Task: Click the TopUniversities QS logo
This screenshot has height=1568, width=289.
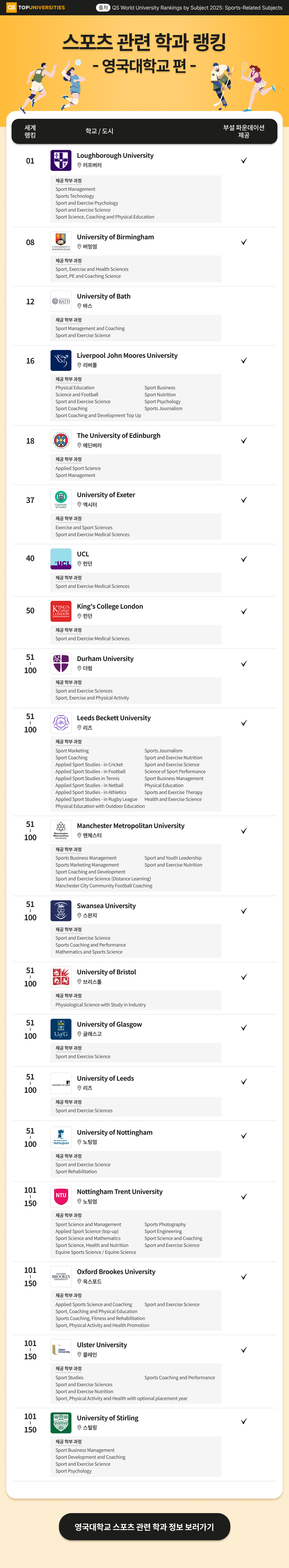Action: pyautogui.click(x=35, y=8)
